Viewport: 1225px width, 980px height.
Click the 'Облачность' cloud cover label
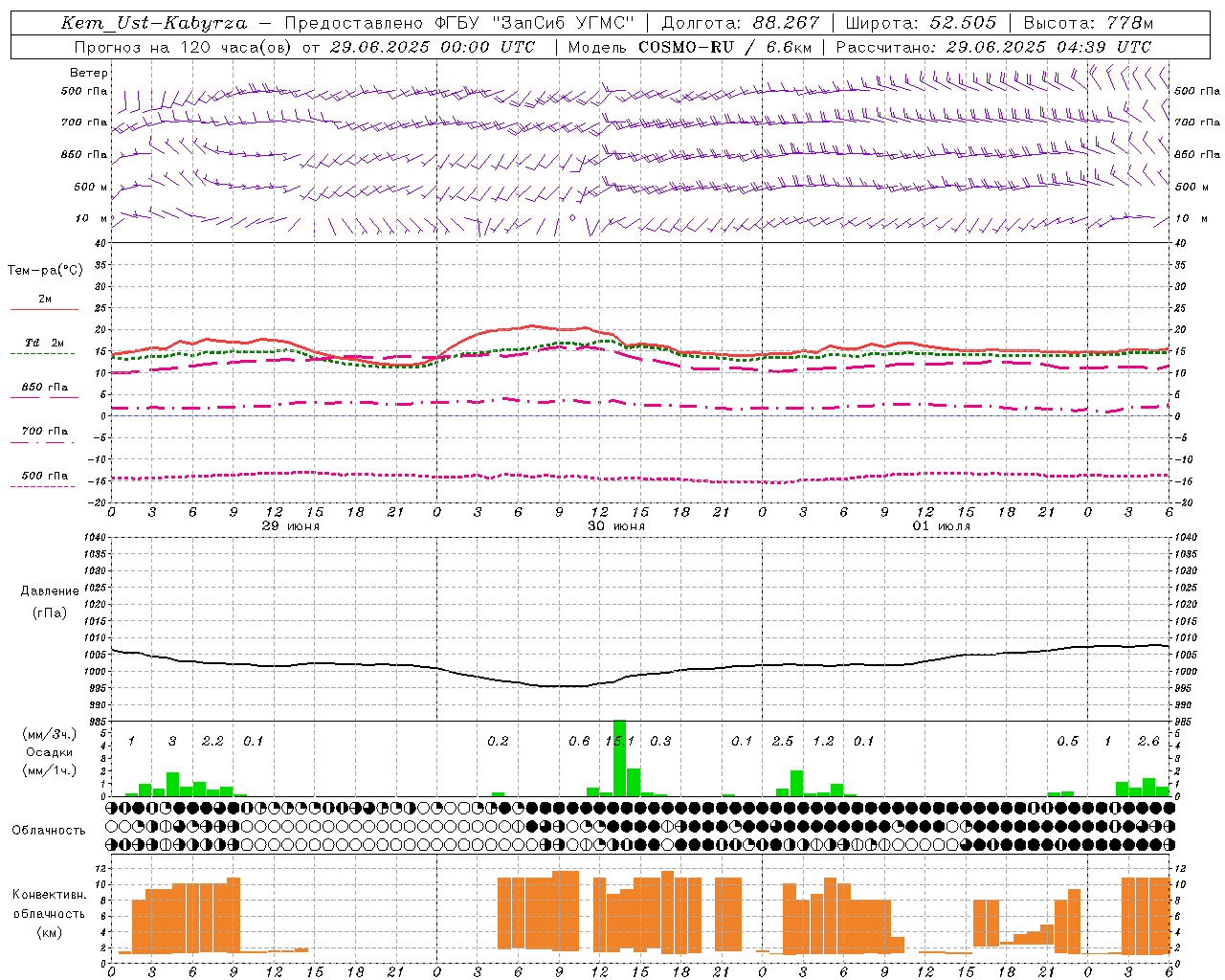tap(49, 831)
